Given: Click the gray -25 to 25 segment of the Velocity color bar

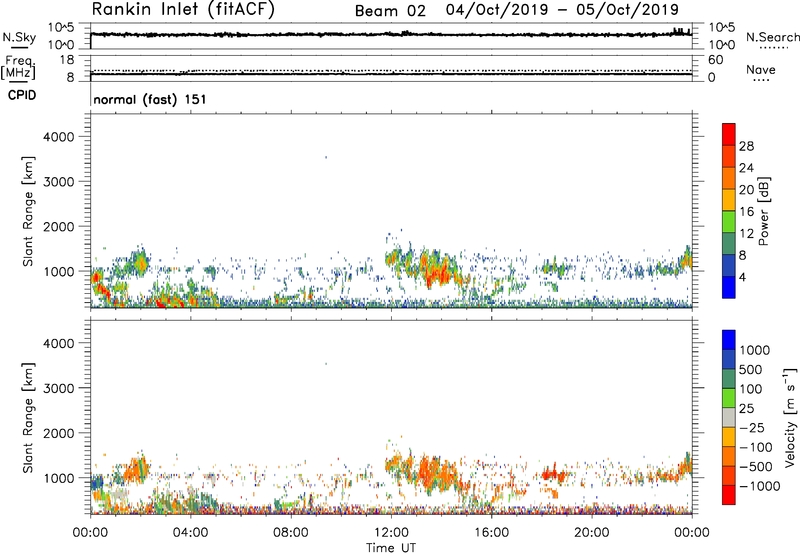Looking at the screenshot, I should pos(729,418).
